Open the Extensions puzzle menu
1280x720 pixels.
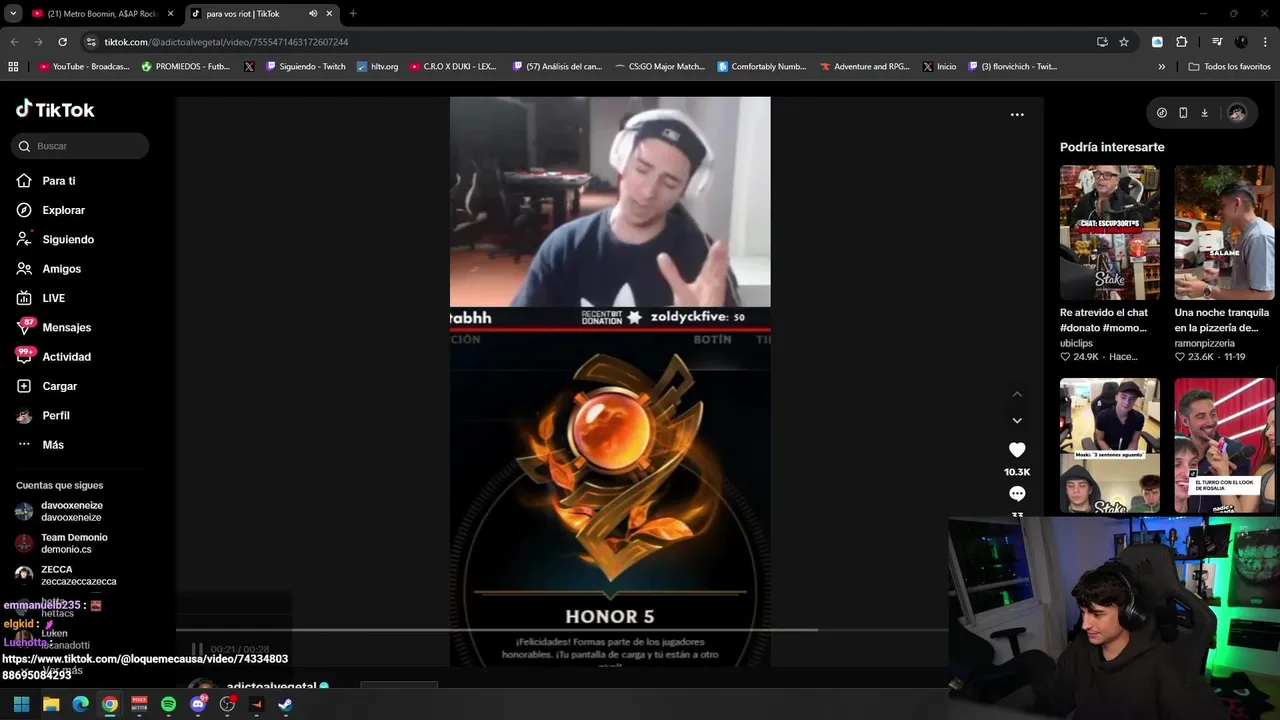point(1181,42)
